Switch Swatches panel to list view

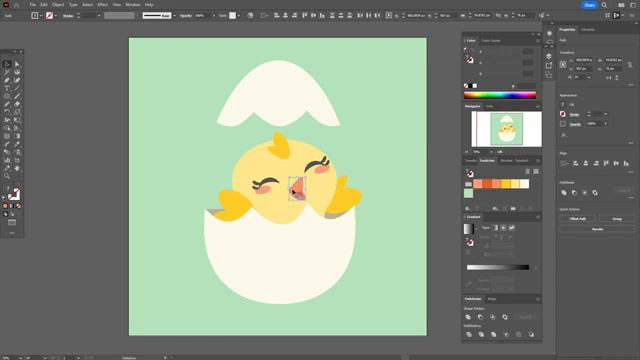pyautogui.click(x=527, y=172)
